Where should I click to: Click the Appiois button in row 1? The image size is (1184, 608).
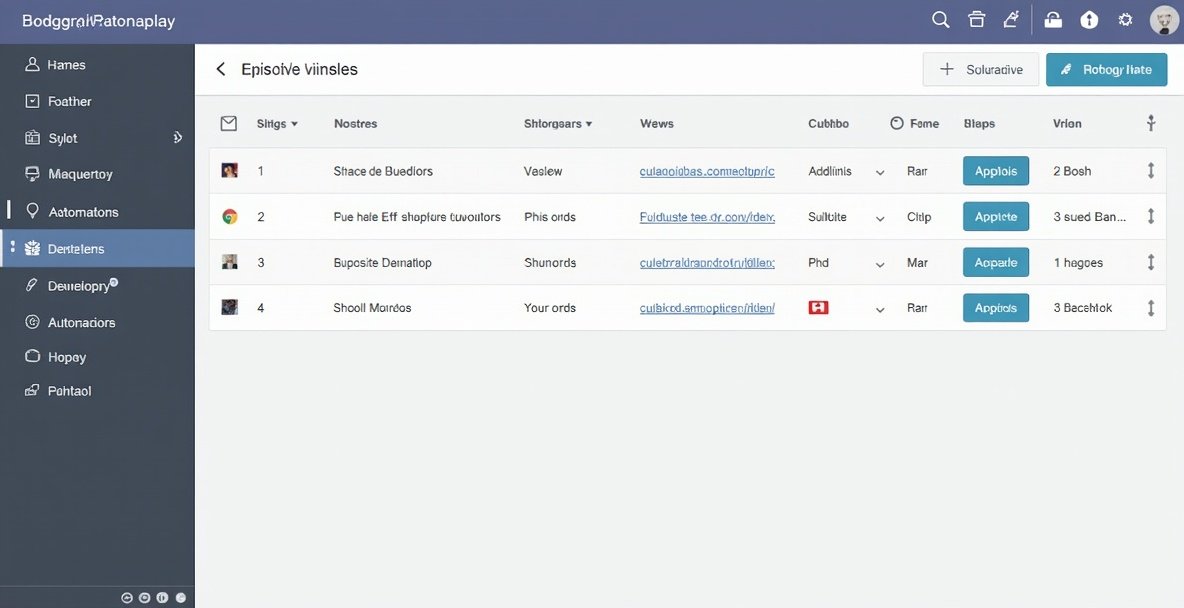[995, 171]
